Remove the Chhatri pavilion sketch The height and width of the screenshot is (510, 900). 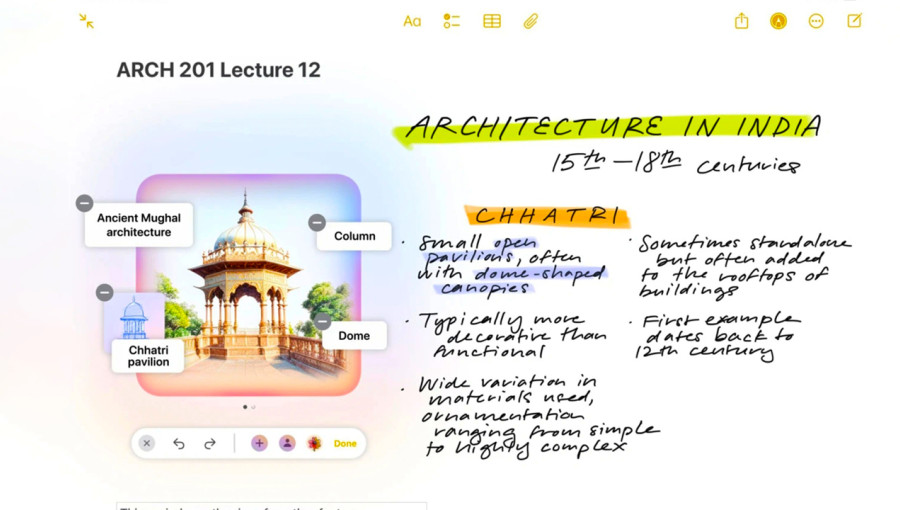tap(104, 293)
